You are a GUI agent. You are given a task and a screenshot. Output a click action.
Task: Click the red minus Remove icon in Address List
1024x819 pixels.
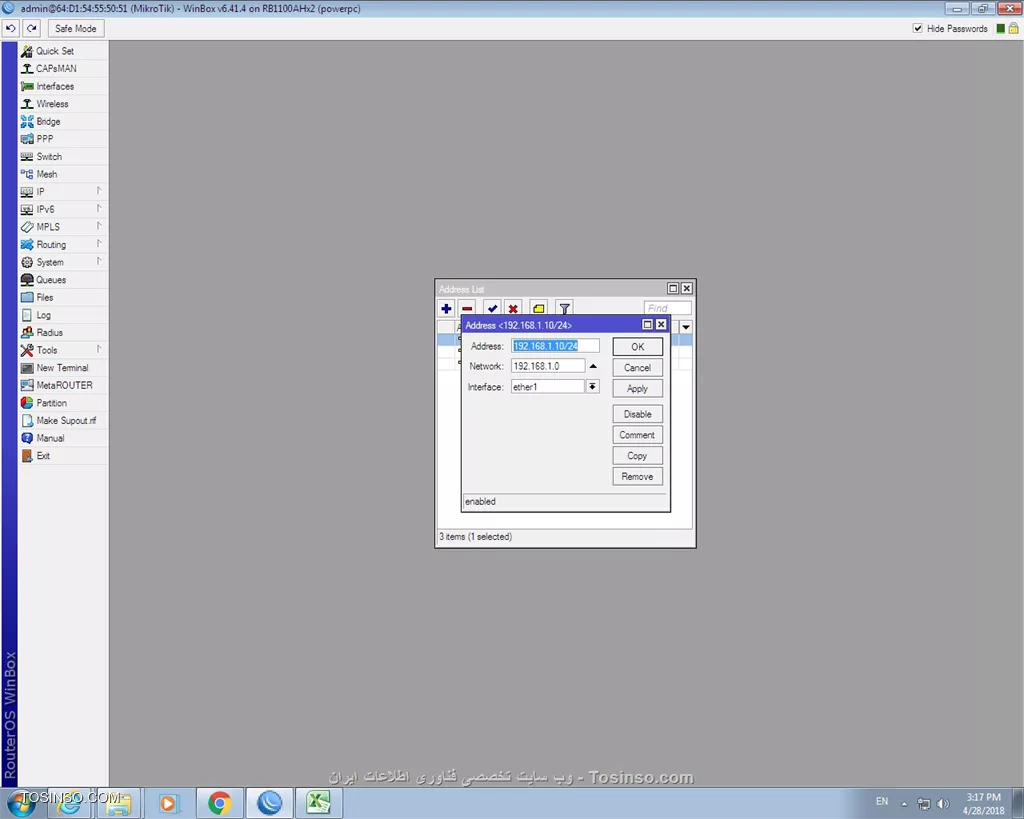pos(467,308)
